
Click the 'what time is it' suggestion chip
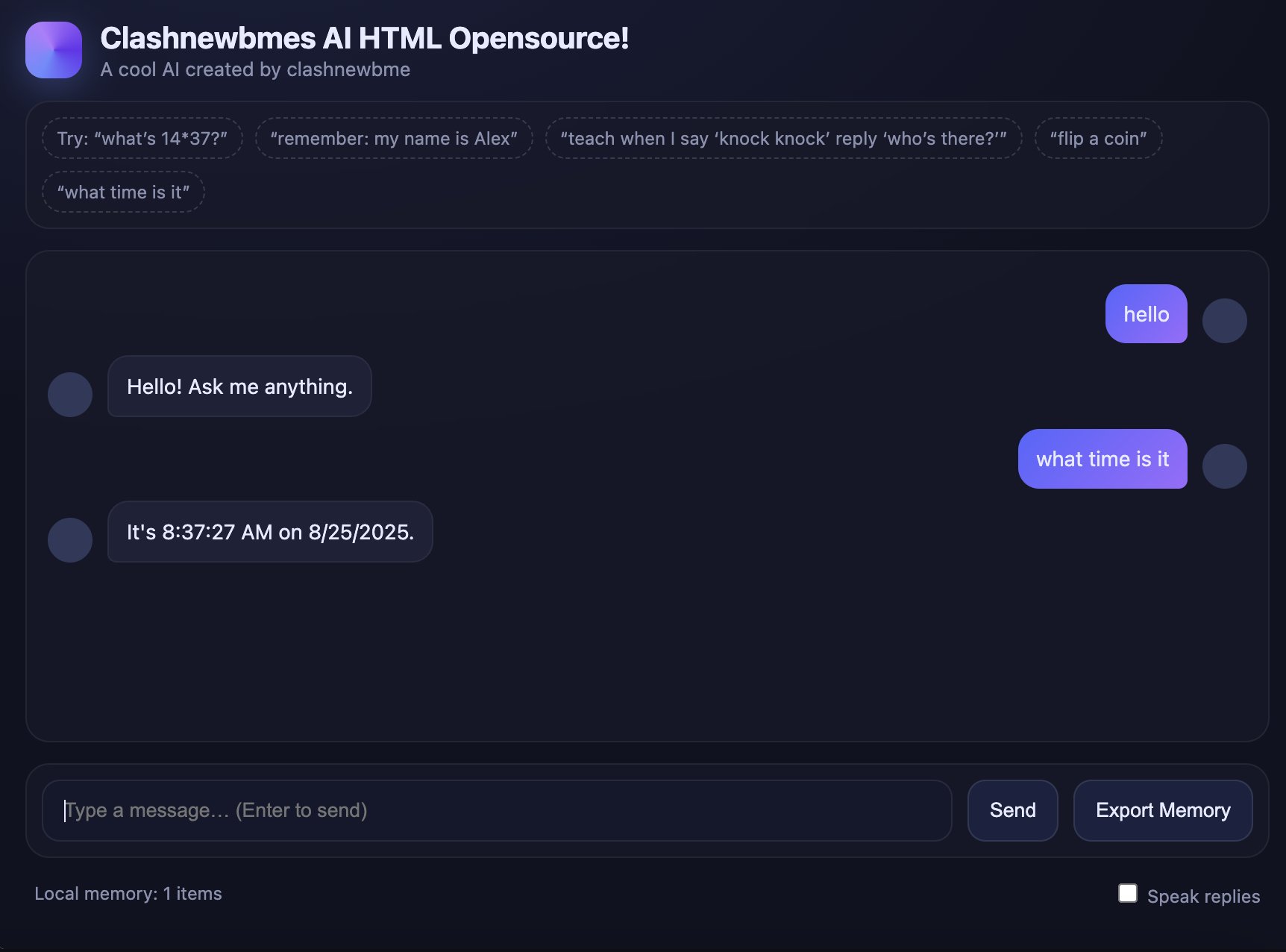point(123,192)
